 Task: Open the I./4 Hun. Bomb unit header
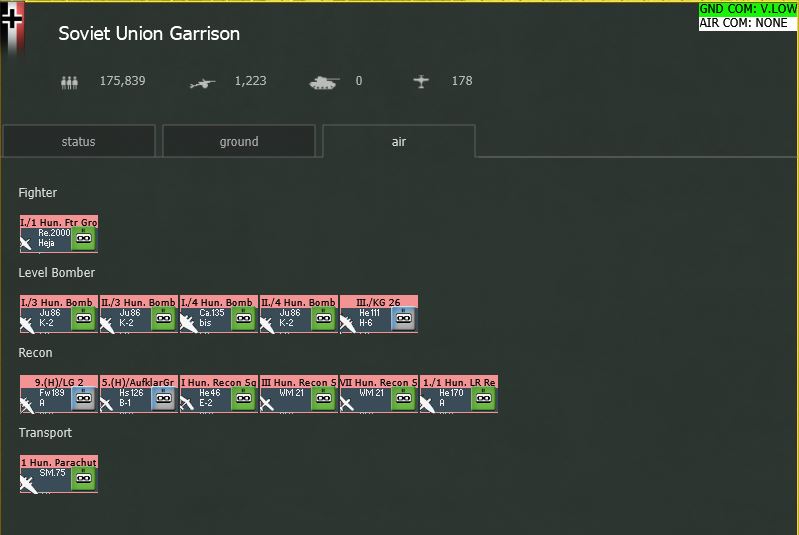click(x=219, y=302)
